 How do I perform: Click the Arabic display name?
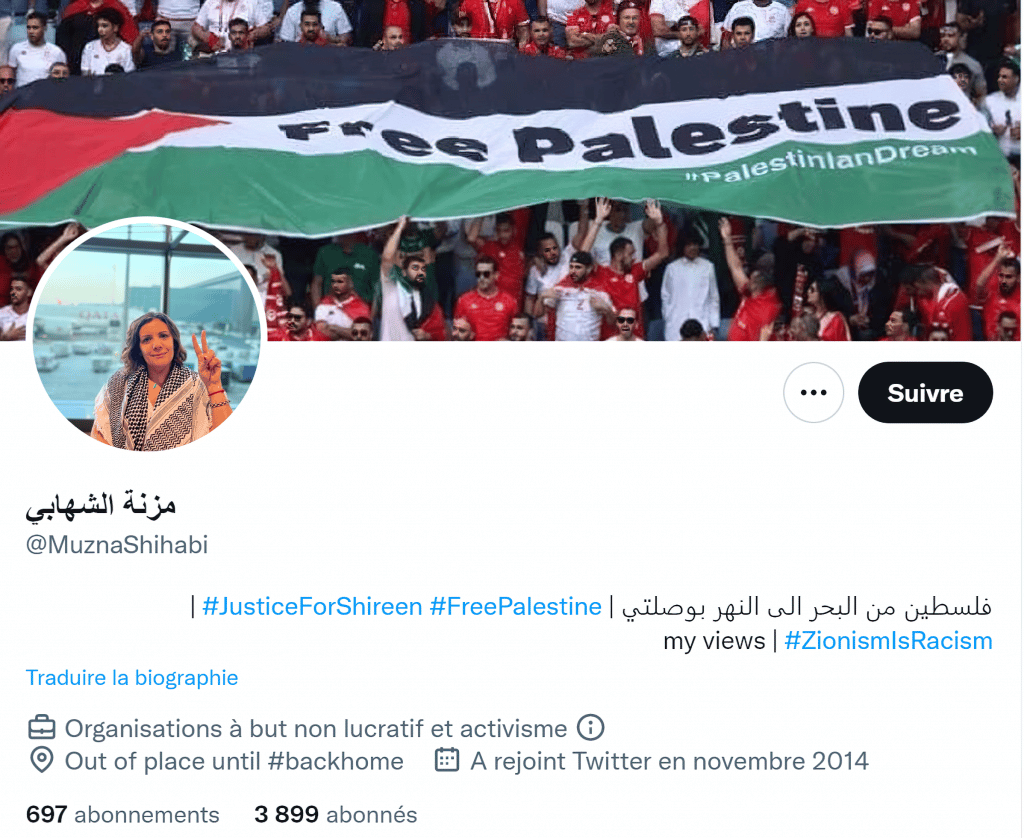(x=101, y=506)
